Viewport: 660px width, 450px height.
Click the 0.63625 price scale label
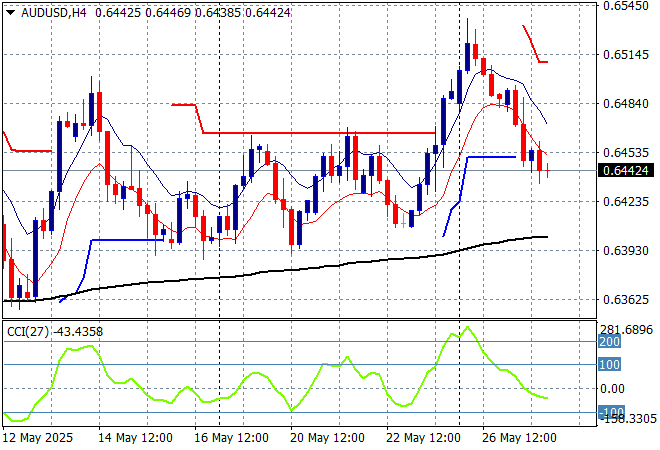[x=625, y=300]
